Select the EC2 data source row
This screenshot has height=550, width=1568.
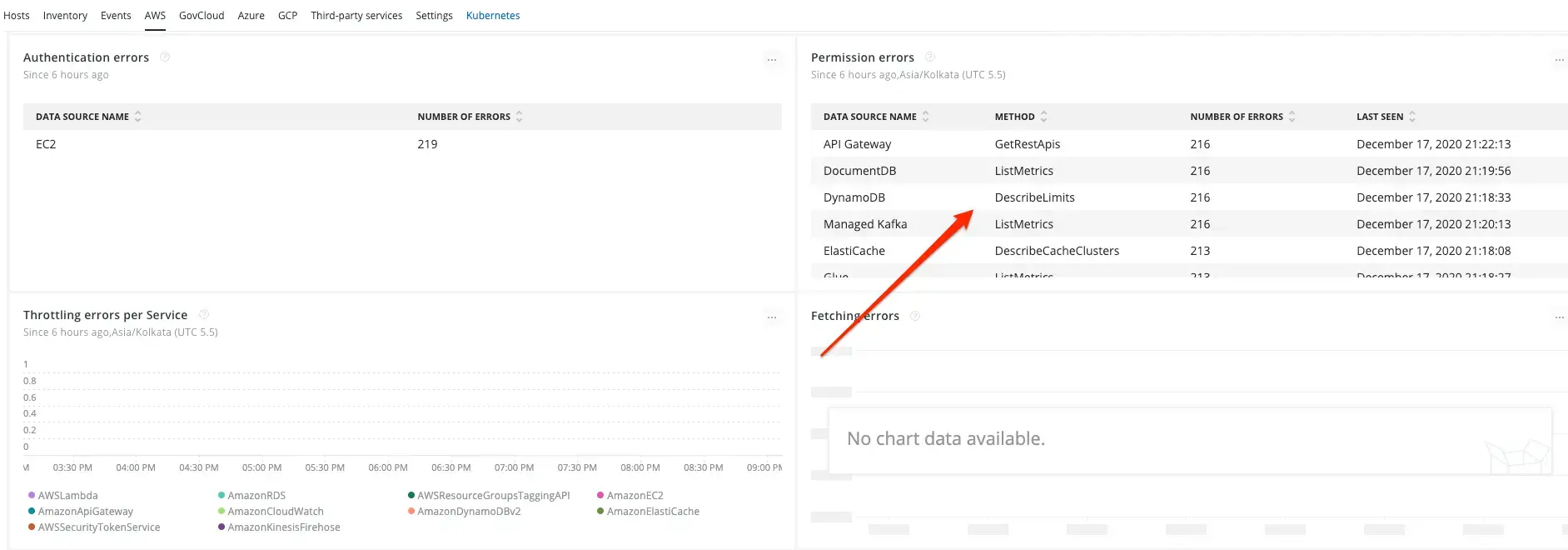point(46,144)
